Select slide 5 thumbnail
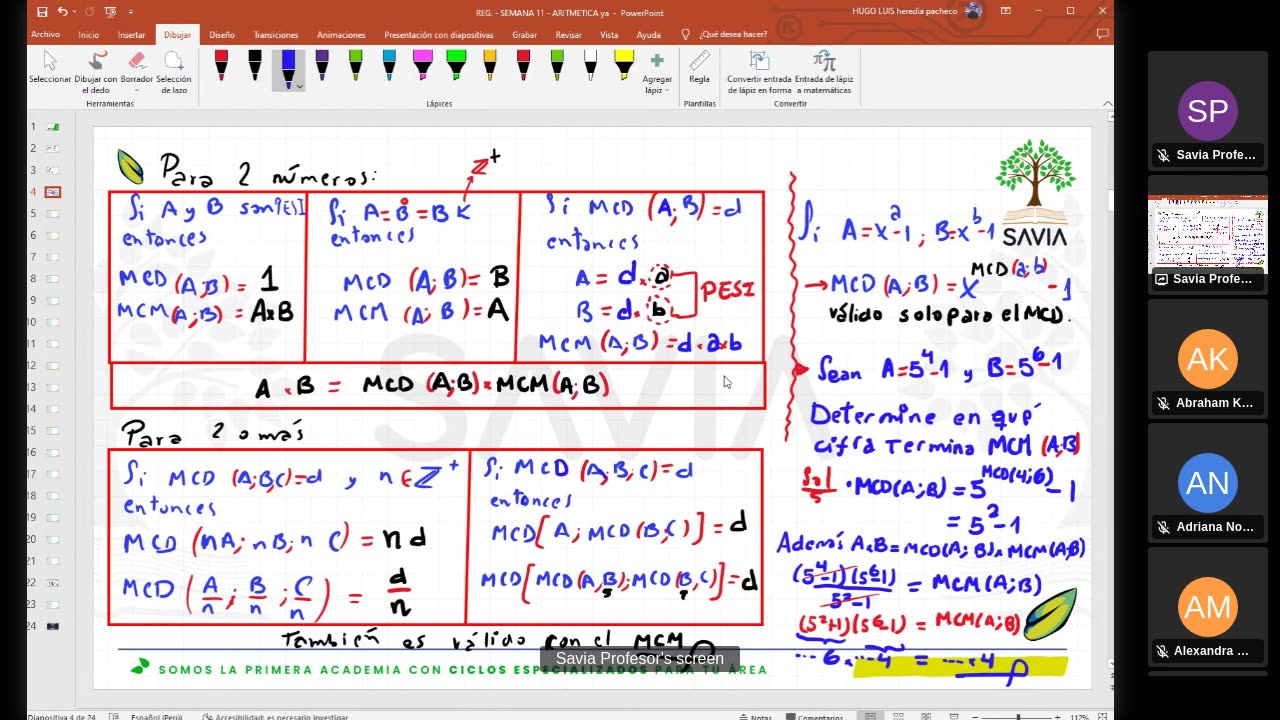The image size is (1280, 720). [x=52, y=214]
